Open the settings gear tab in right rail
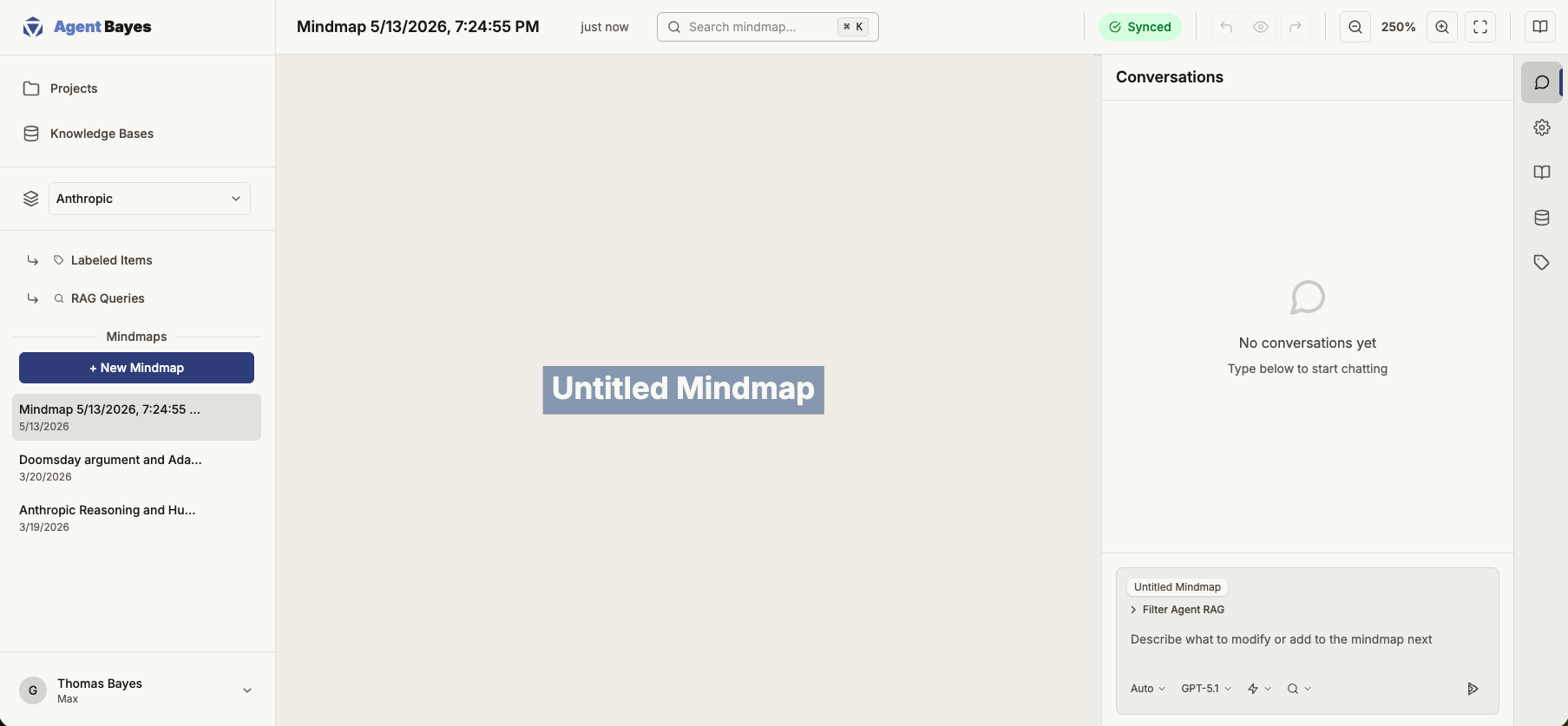 click(1542, 128)
